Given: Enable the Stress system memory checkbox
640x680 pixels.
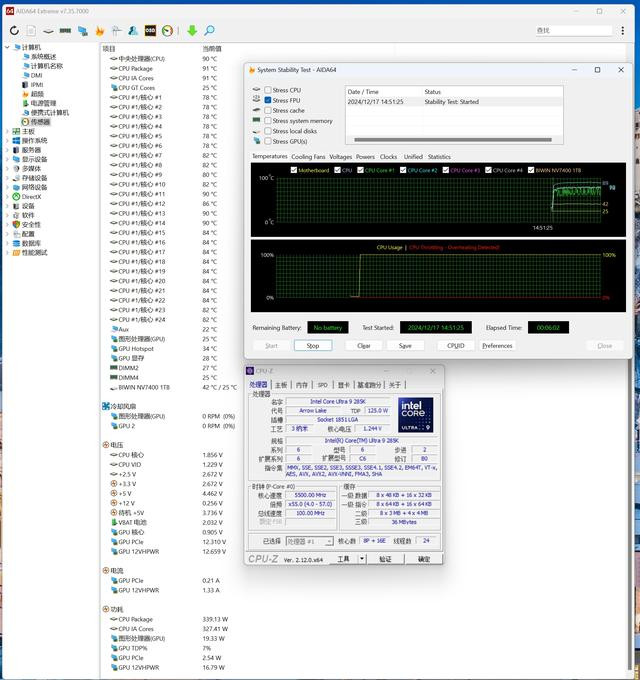Looking at the screenshot, I should [268, 121].
